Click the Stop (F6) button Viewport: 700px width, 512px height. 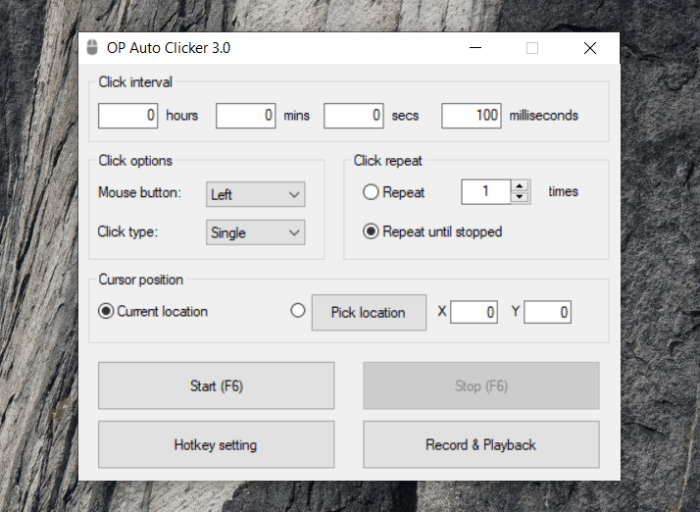point(481,386)
